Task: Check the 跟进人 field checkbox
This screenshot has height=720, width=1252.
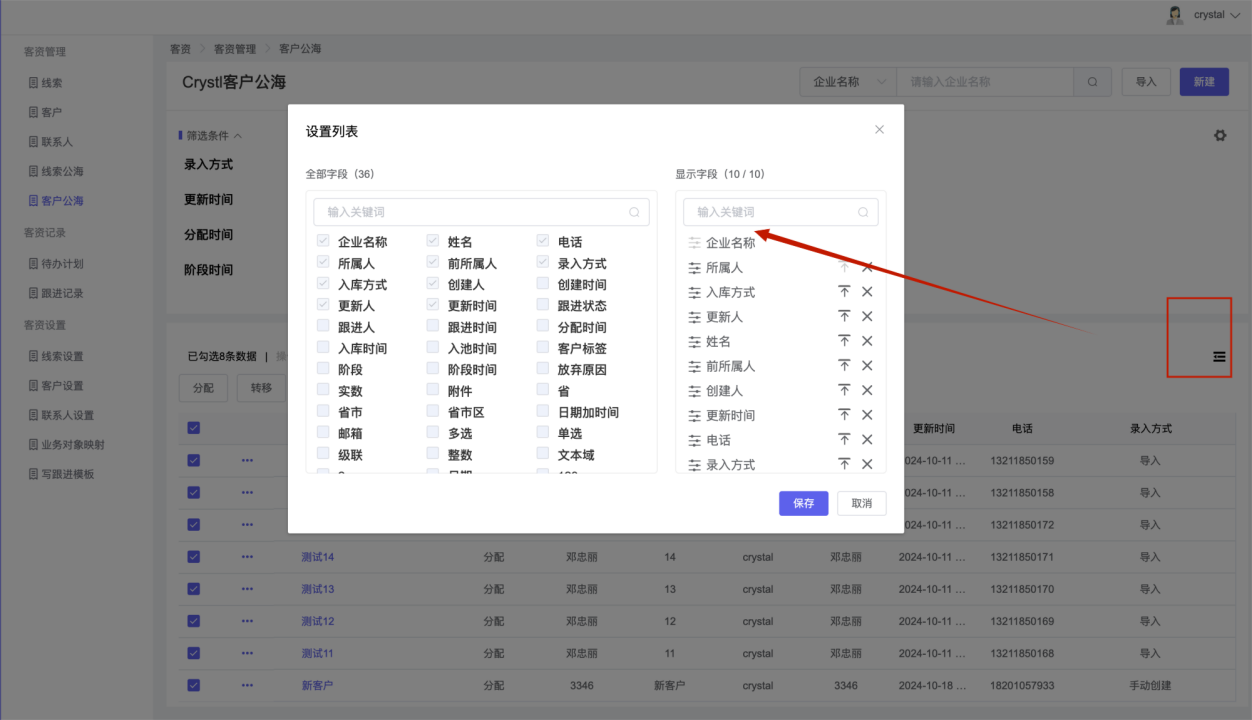Action: (323, 326)
